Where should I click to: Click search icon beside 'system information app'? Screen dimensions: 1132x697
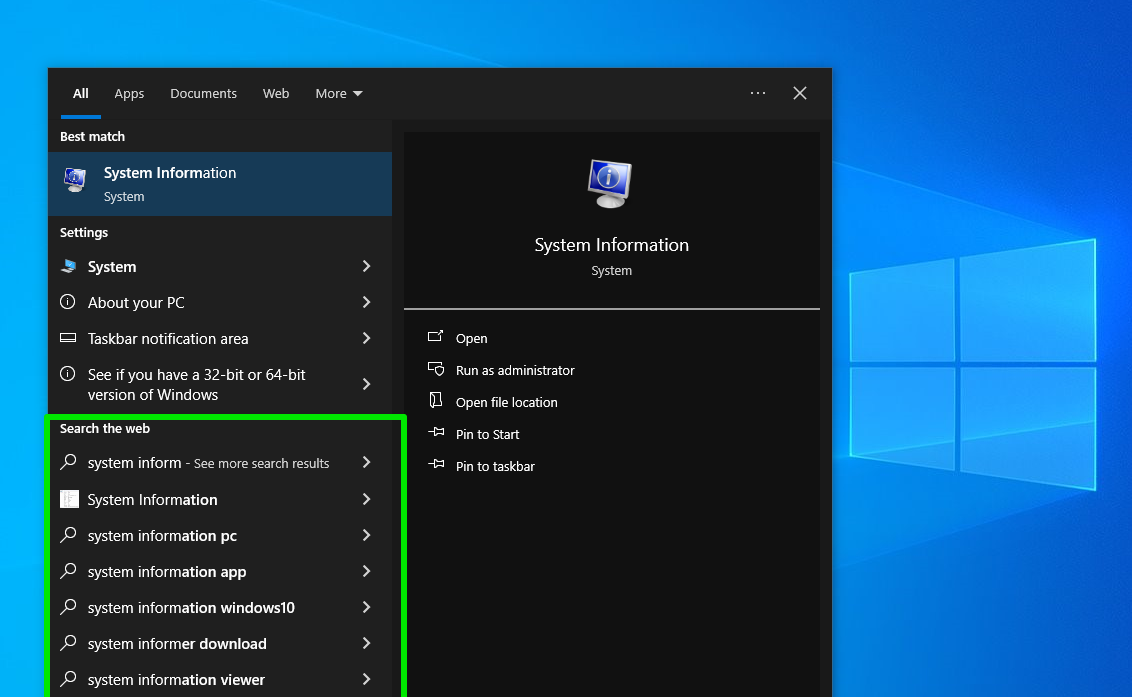pos(69,571)
